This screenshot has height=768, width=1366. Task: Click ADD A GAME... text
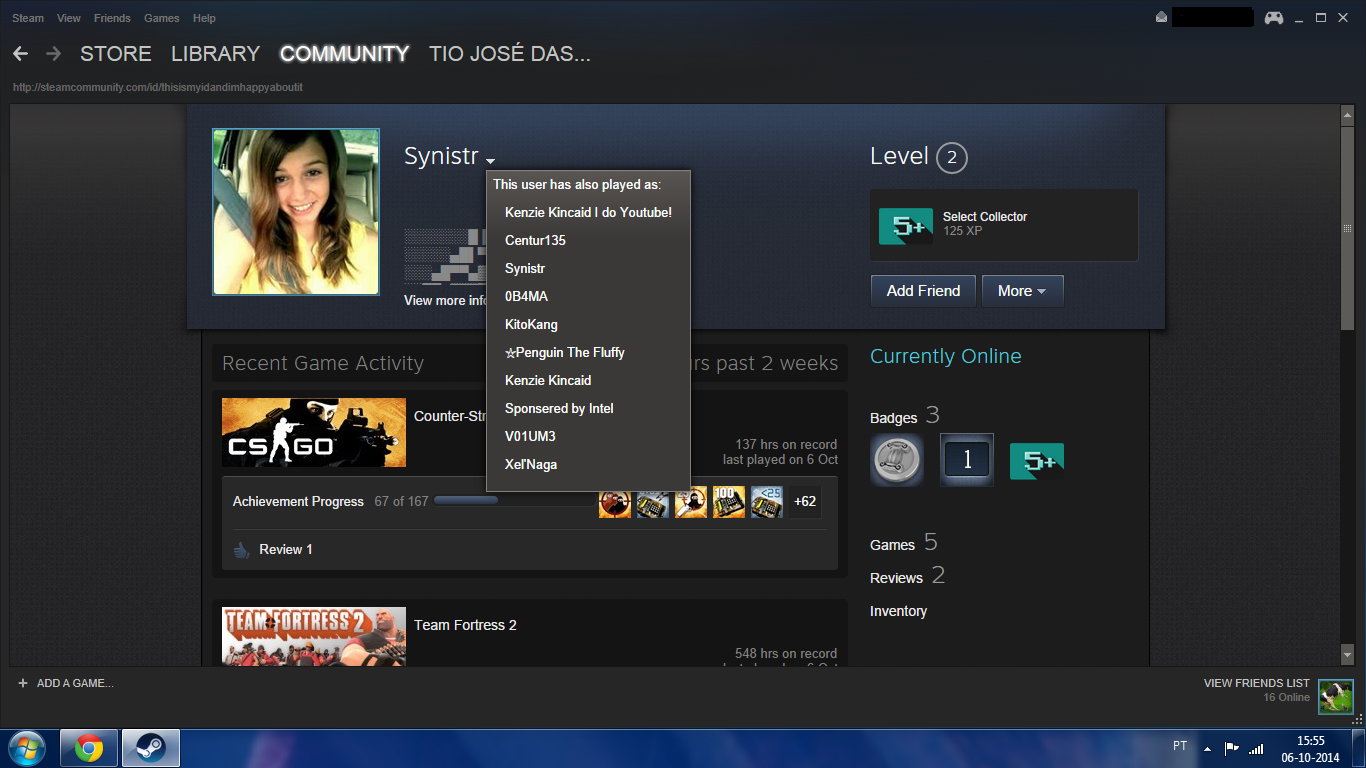click(75, 683)
